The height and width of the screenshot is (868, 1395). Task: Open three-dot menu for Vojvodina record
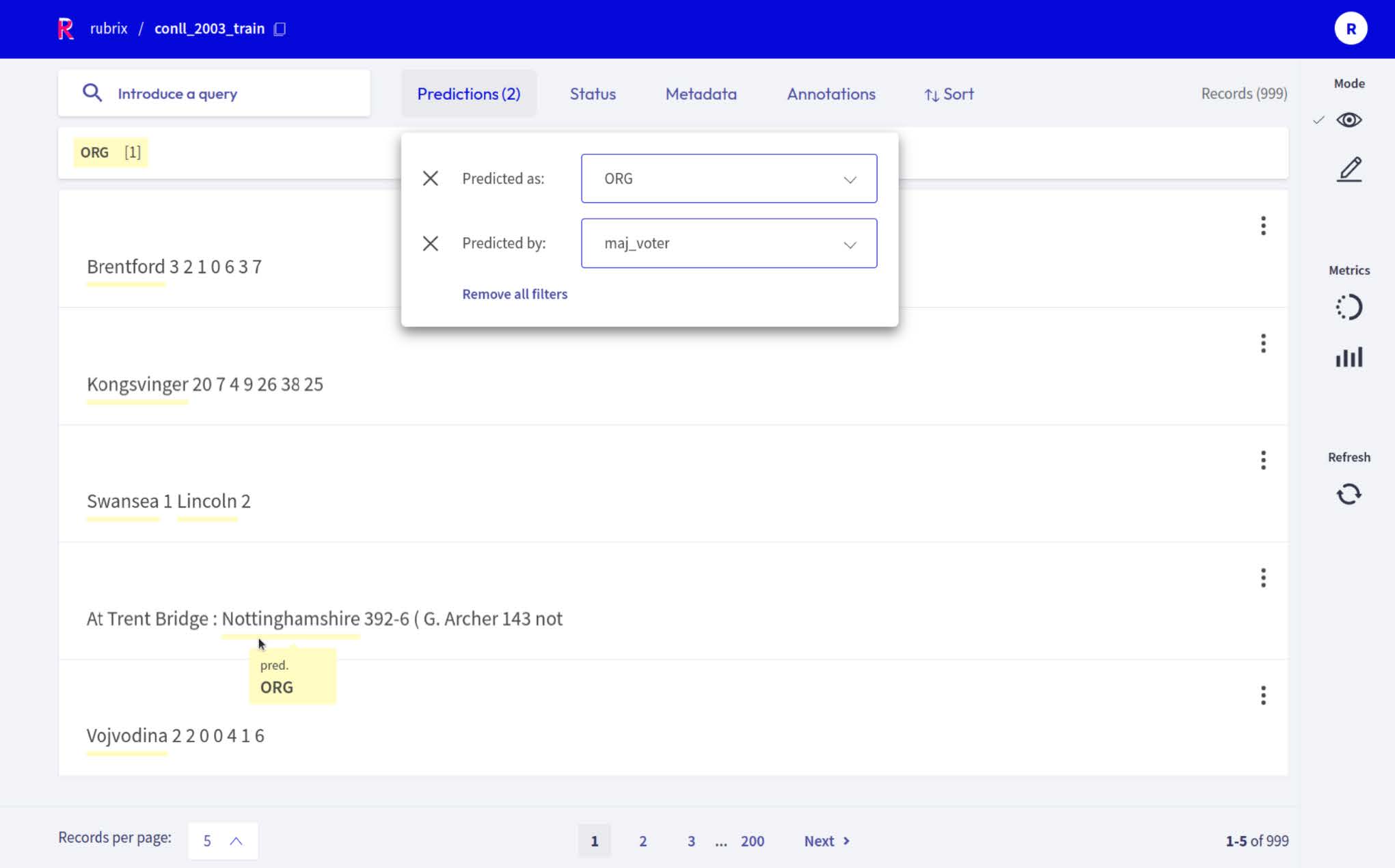coord(1262,695)
